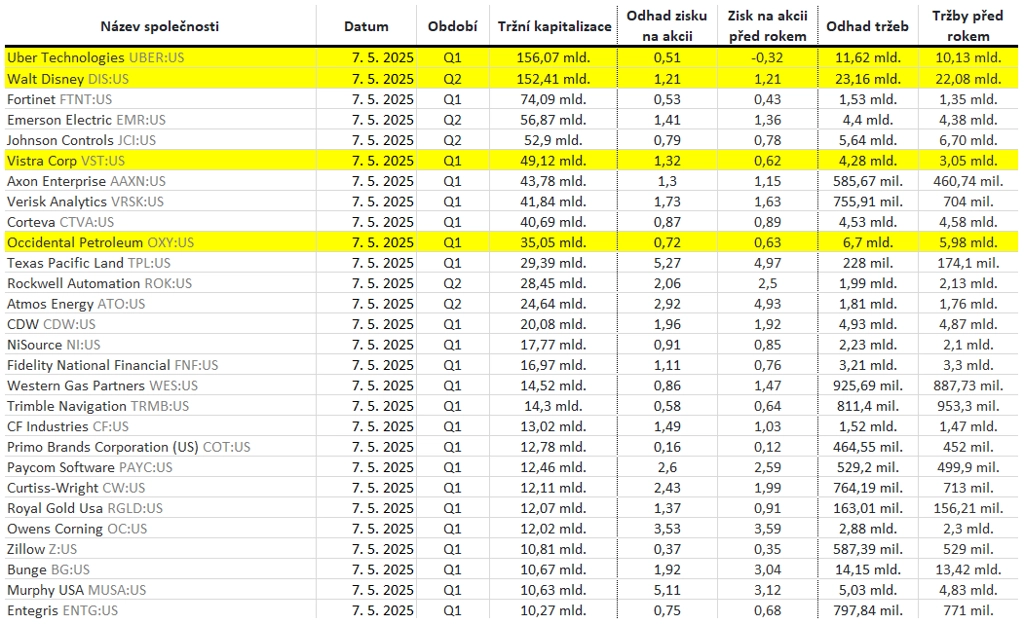
Task: Select the market cap value 156,07 mld.
Action: (x=553, y=57)
